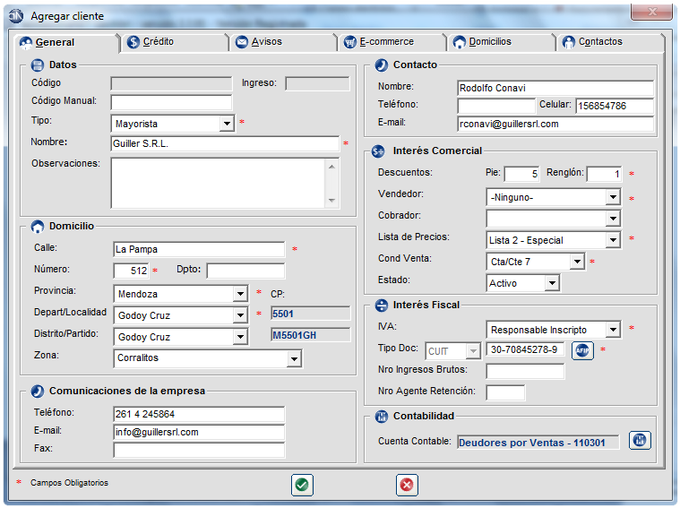The image size is (680, 508).
Task: Open the Crédito tab
Action: coord(176,42)
